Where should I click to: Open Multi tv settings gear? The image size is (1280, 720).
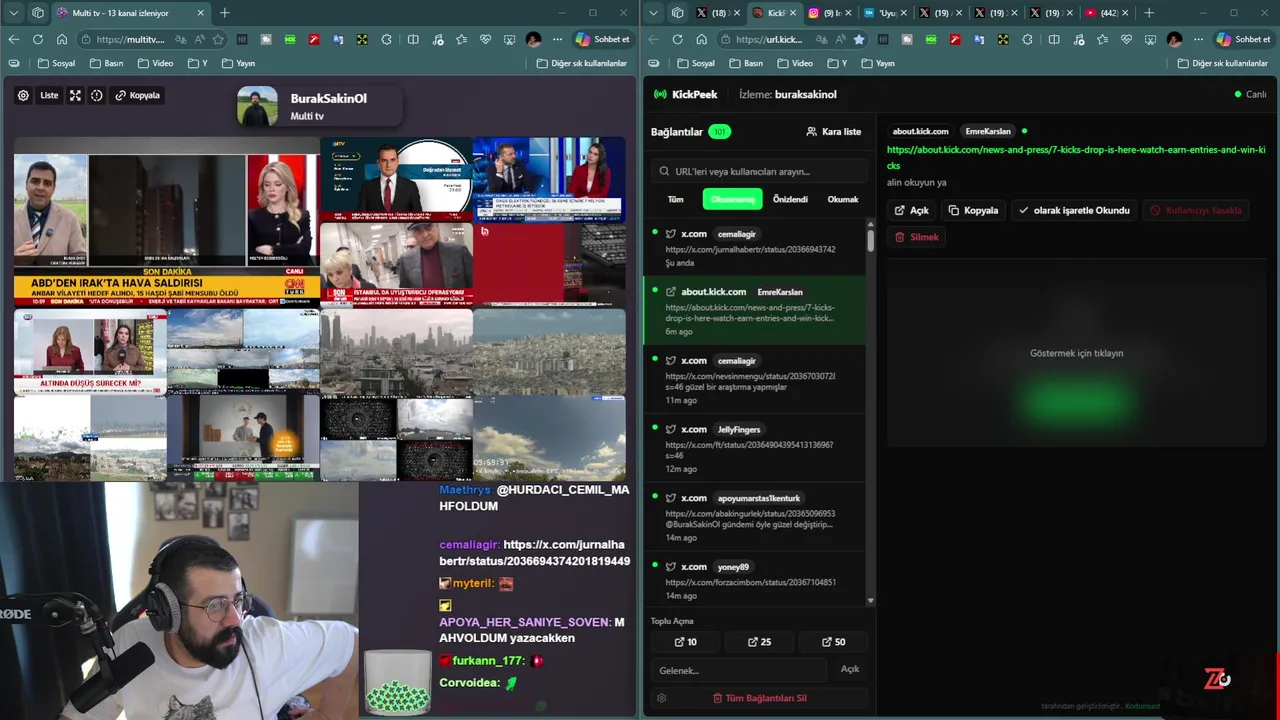pyautogui.click(x=23, y=96)
